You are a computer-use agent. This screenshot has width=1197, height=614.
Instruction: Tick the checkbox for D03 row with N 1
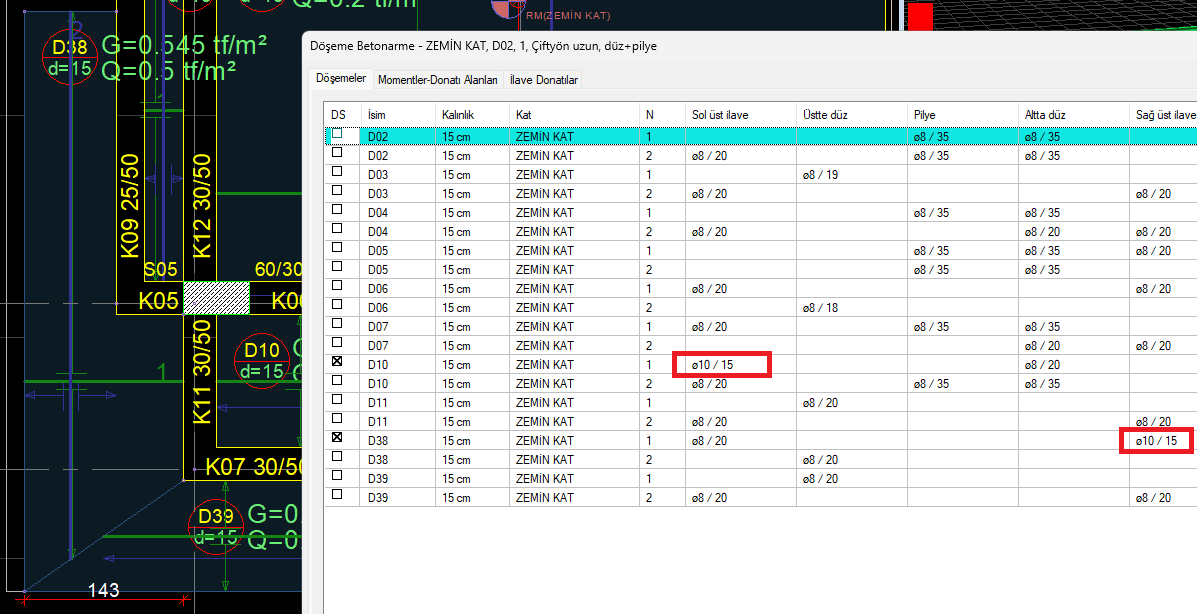337,172
